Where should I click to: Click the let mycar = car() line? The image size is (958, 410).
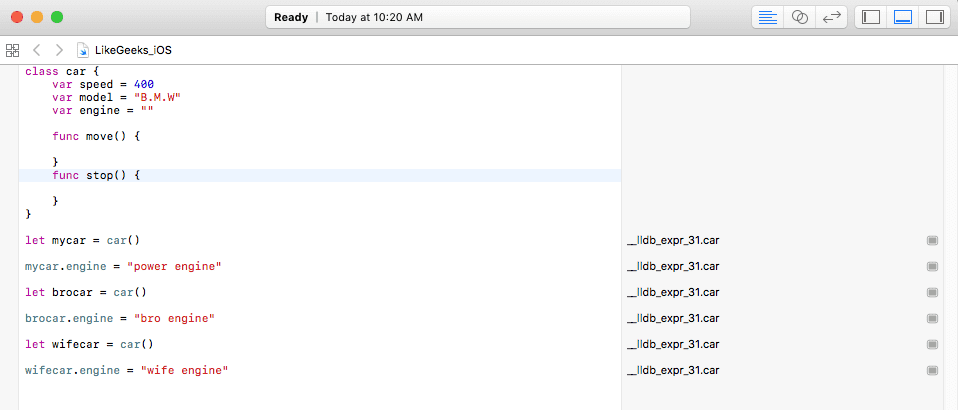point(82,241)
